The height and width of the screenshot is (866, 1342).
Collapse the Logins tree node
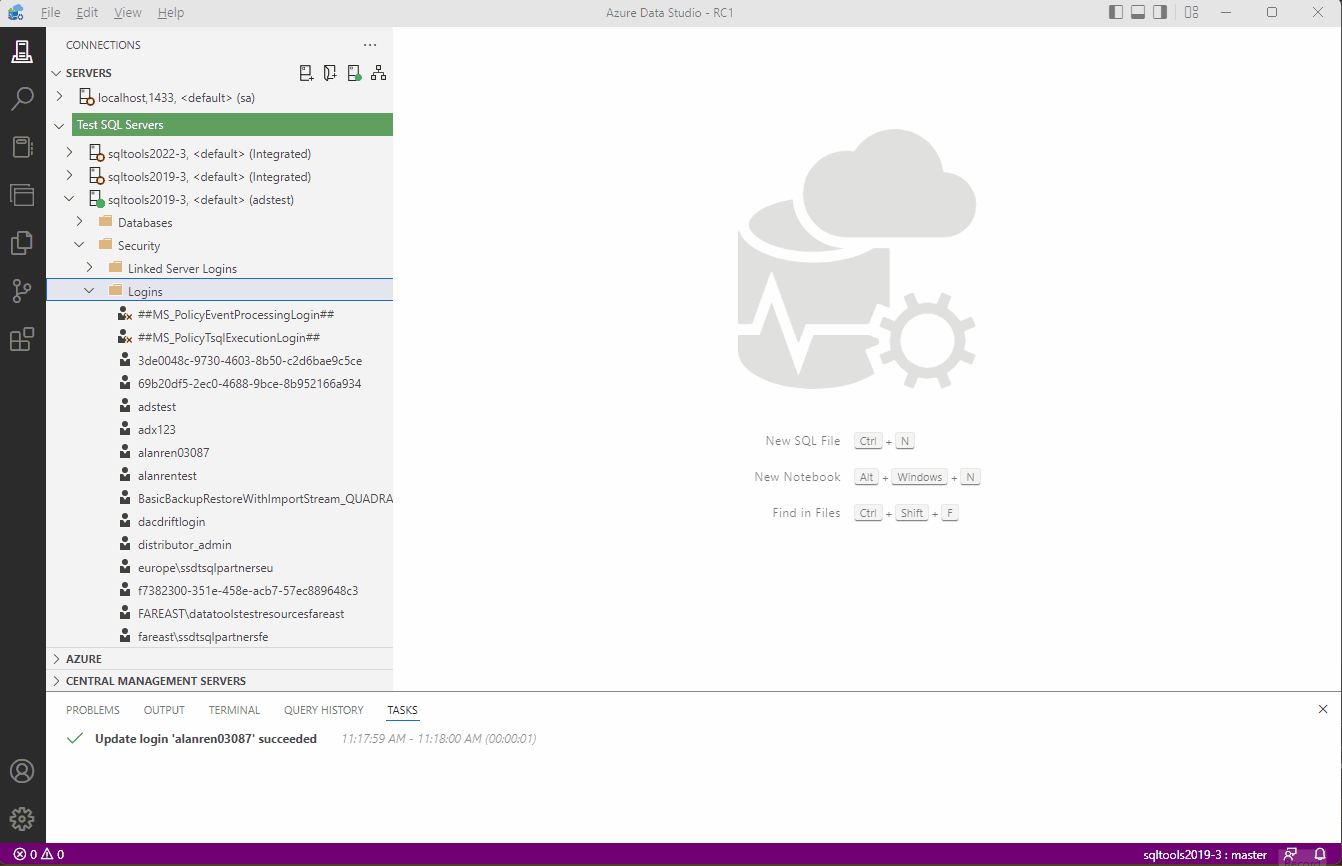click(89, 290)
